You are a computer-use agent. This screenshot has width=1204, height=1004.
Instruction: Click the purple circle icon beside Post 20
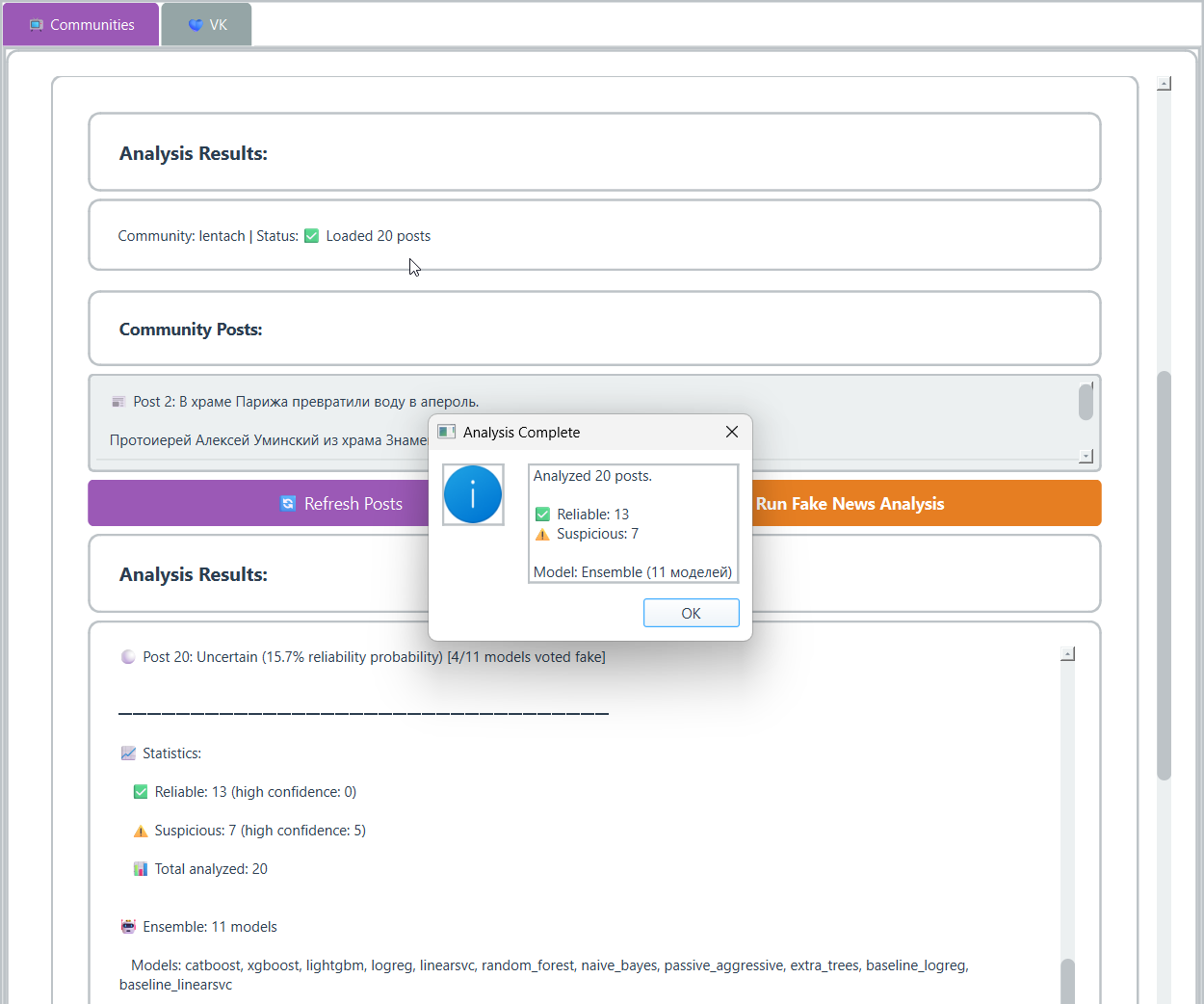pyautogui.click(x=128, y=657)
